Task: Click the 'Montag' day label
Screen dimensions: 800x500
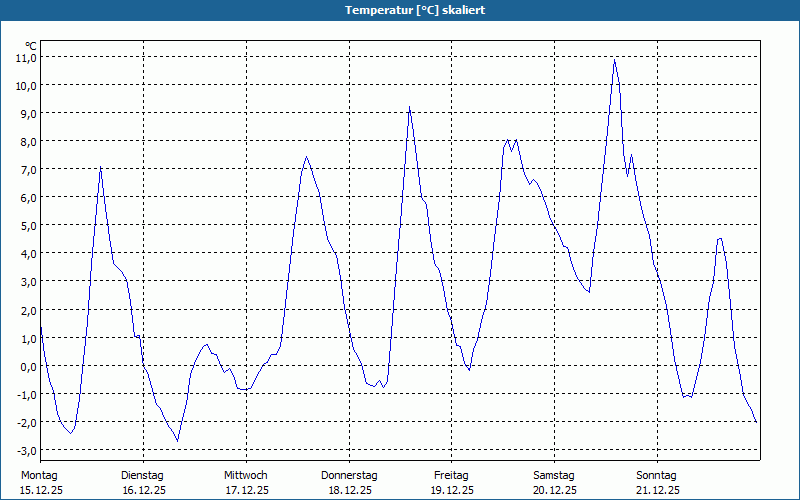Action: tap(39, 476)
